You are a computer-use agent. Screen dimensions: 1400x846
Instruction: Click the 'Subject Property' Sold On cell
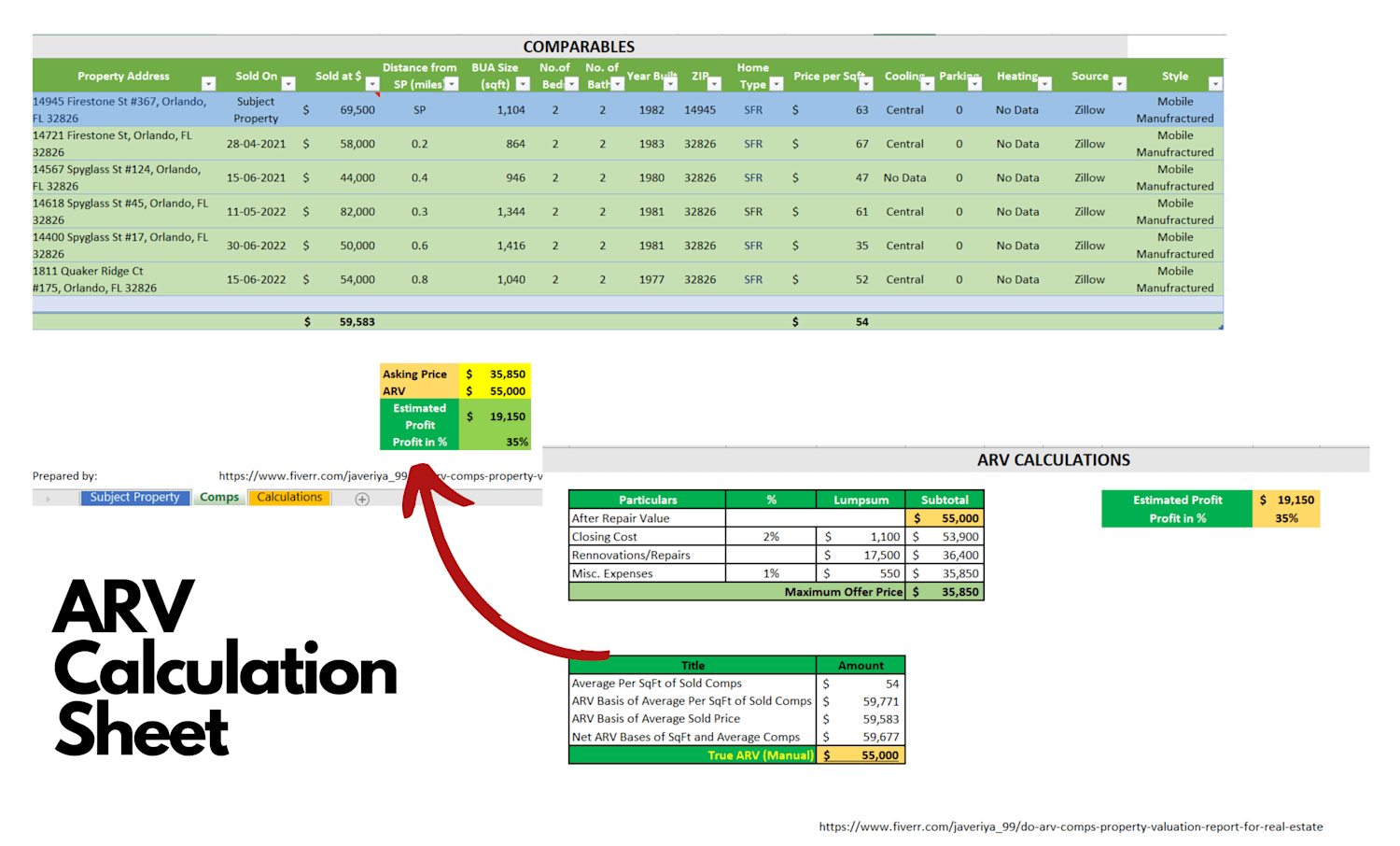[x=257, y=110]
